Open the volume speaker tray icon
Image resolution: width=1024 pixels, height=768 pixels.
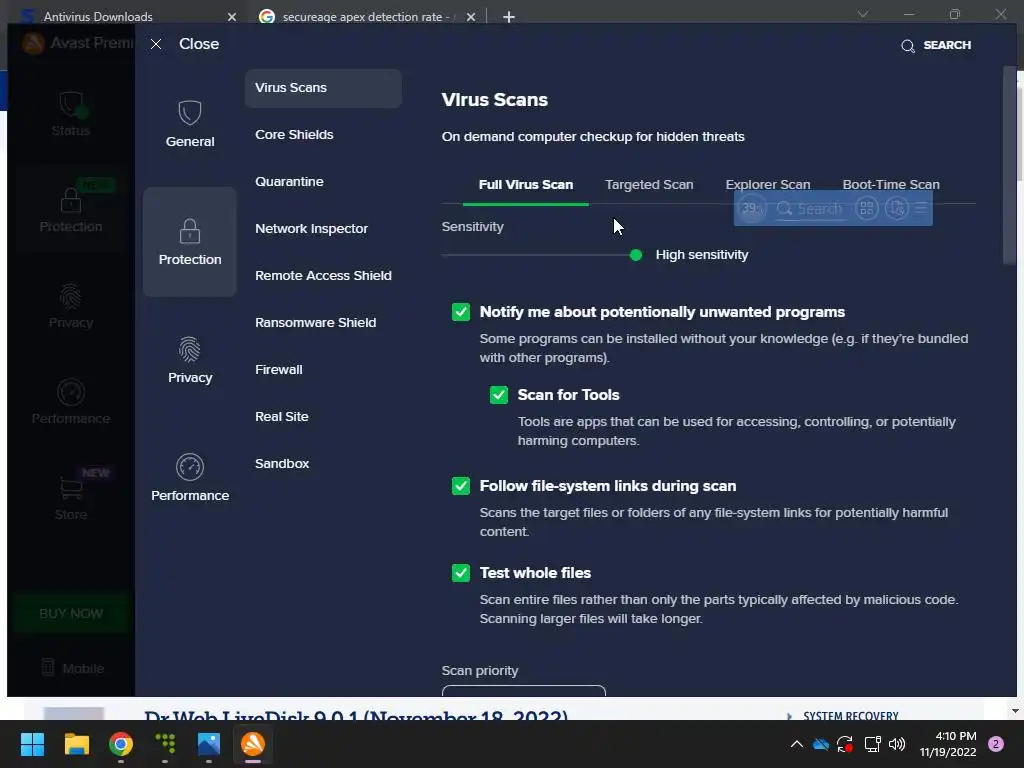point(897,744)
